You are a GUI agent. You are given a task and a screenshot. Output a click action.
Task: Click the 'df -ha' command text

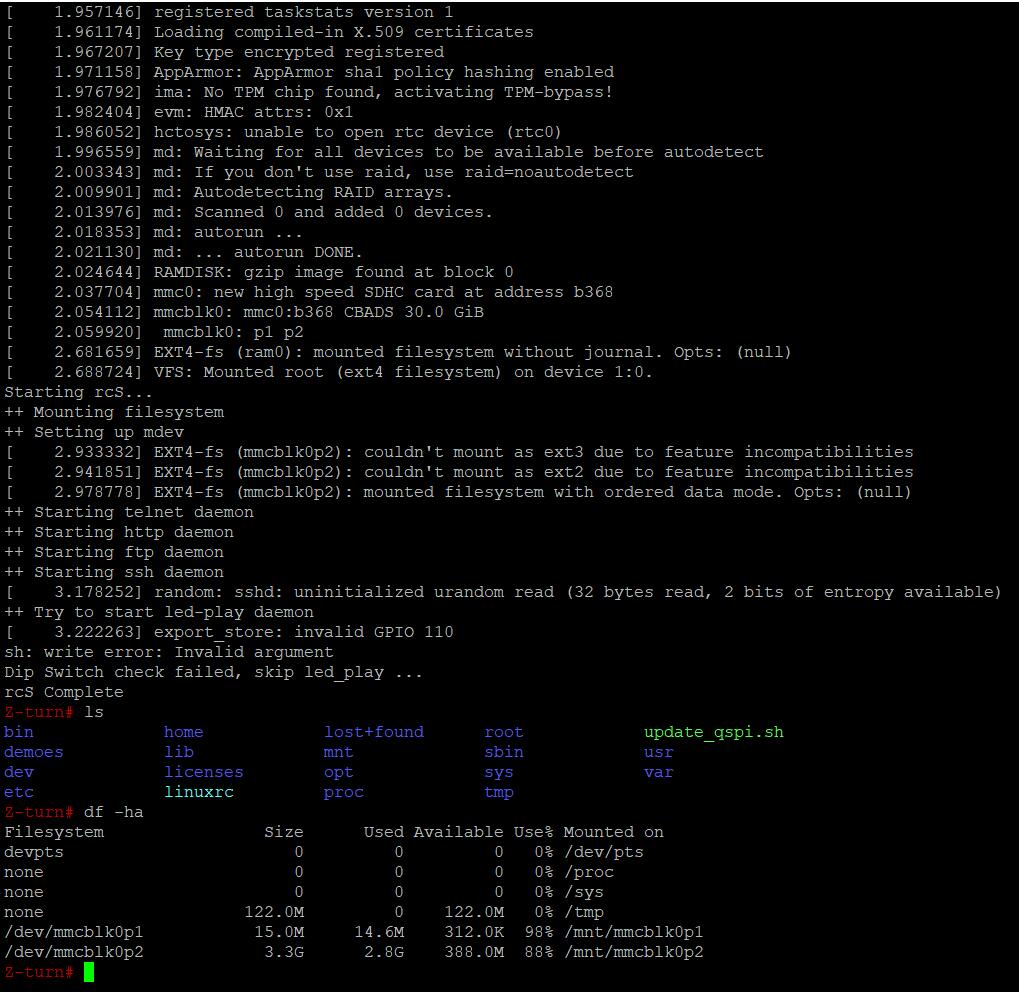pos(114,812)
